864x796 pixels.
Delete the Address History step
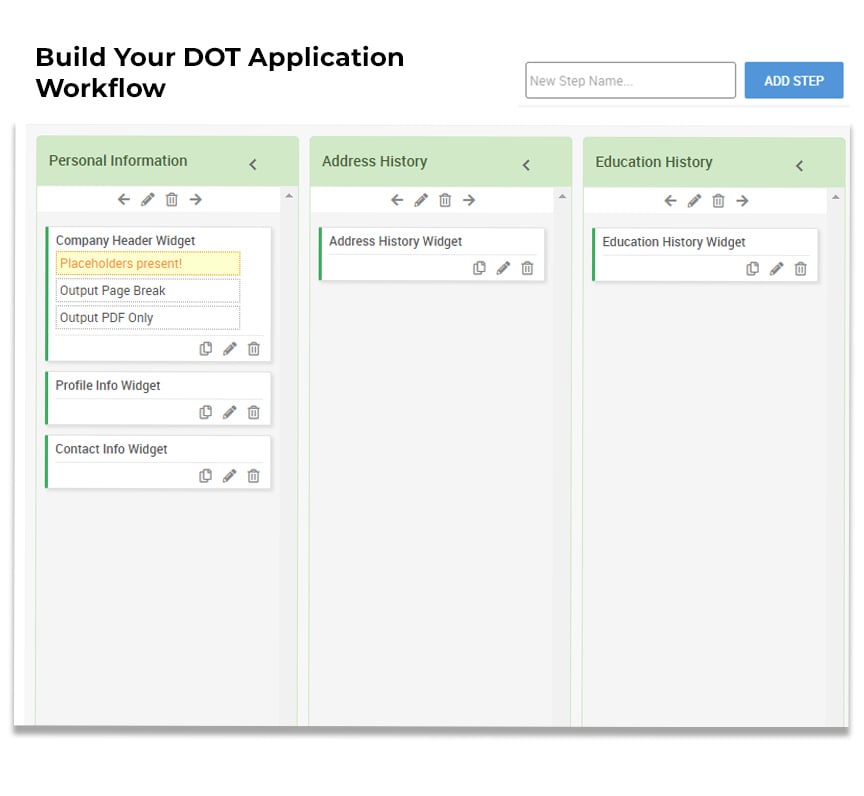(x=445, y=200)
